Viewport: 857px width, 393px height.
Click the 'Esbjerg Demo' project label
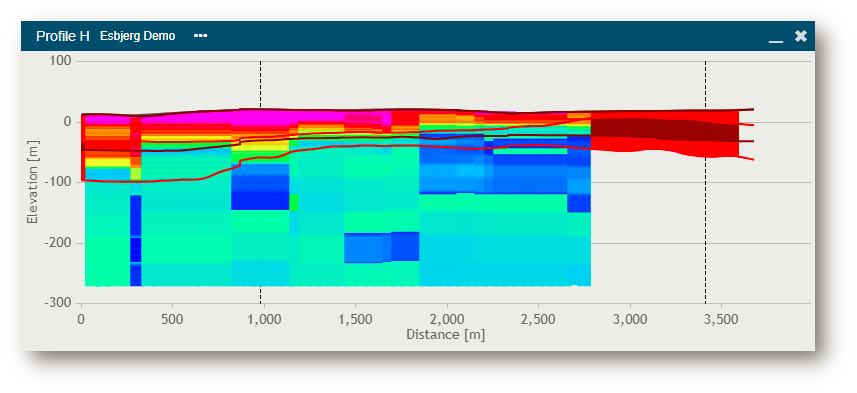(138, 36)
